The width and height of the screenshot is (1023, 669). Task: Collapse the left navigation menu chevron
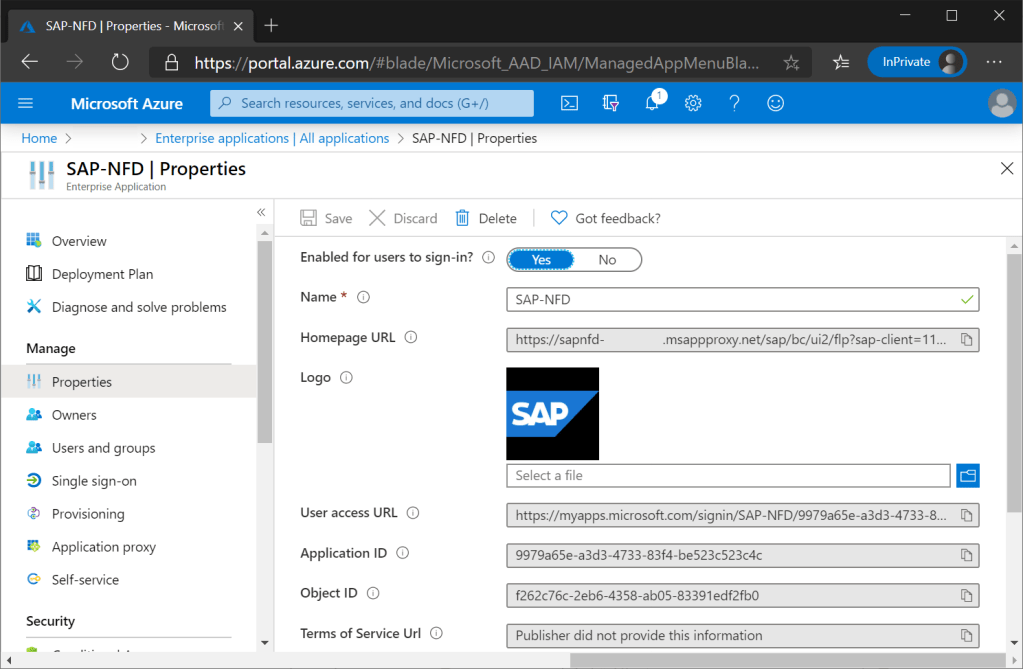pos(261,212)
